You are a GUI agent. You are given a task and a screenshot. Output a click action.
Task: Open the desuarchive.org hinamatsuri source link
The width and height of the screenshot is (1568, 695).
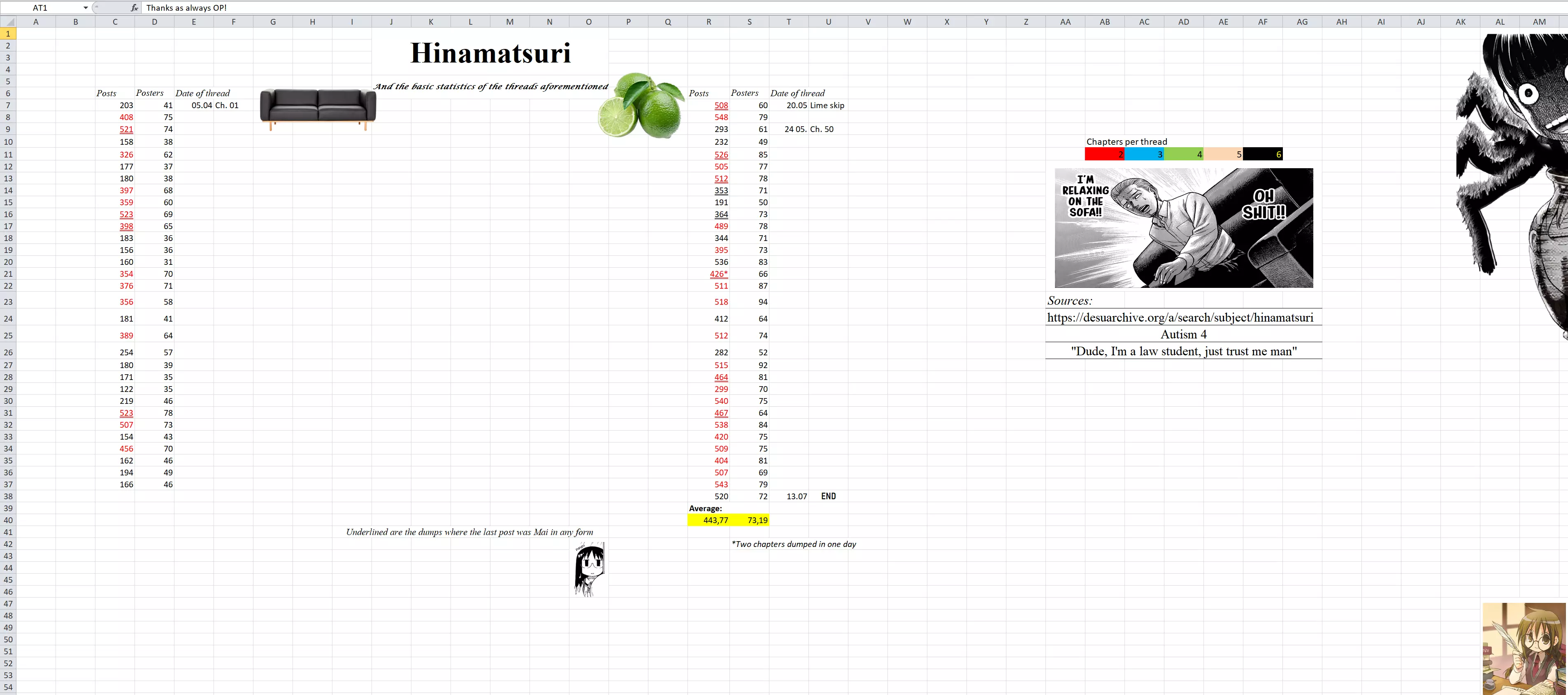1180,317
